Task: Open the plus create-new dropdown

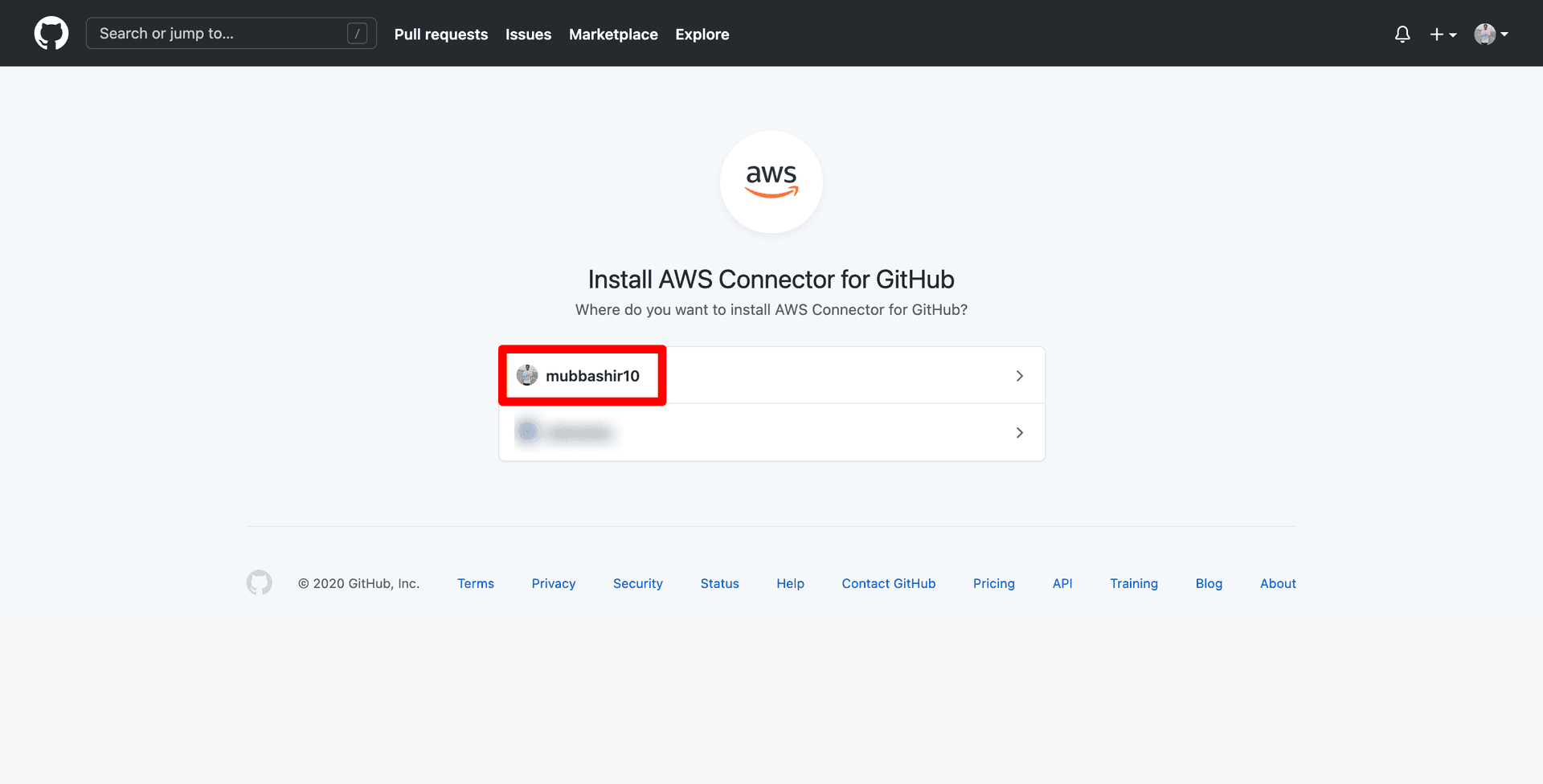Action: tap(1443, 35)
